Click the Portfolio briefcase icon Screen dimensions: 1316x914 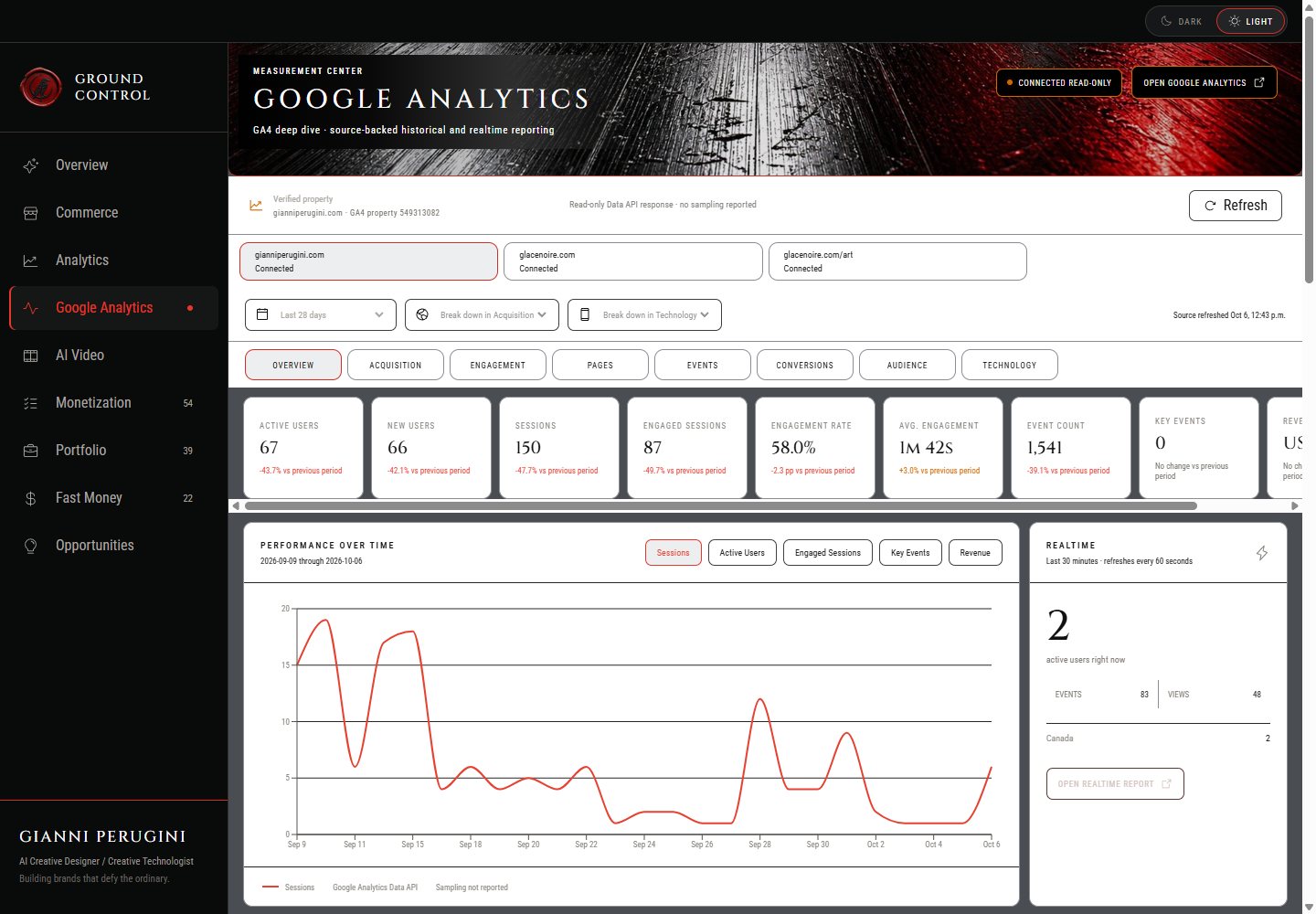(30, 451)
